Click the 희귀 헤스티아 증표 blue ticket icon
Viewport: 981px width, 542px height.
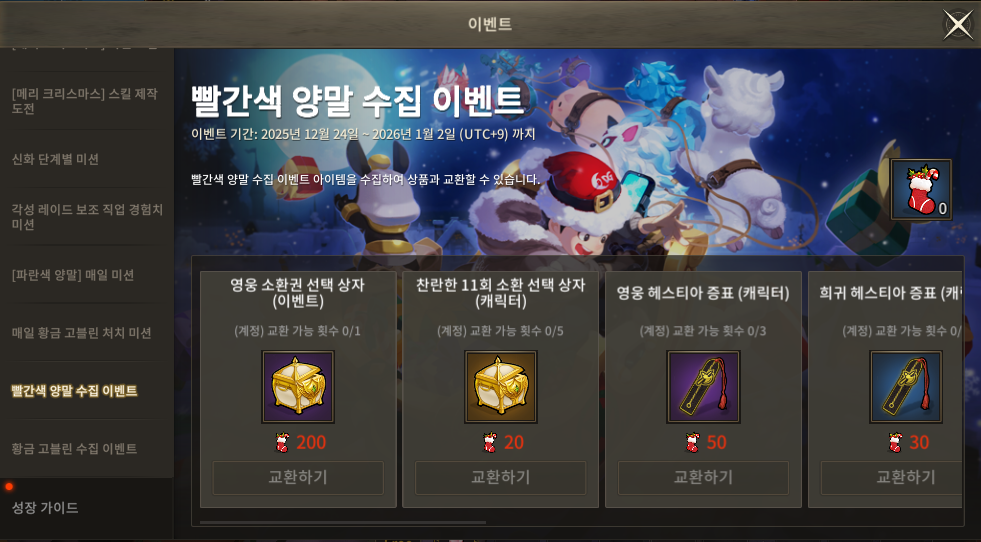tap(906, 387)
